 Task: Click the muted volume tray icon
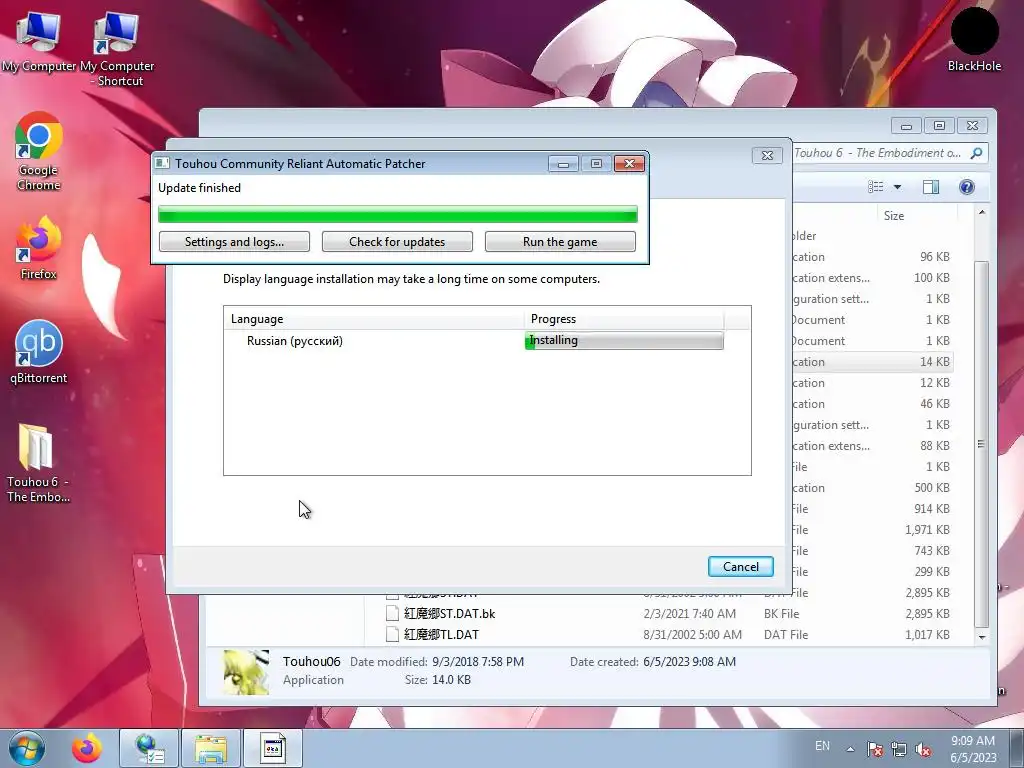click(923, 749)
